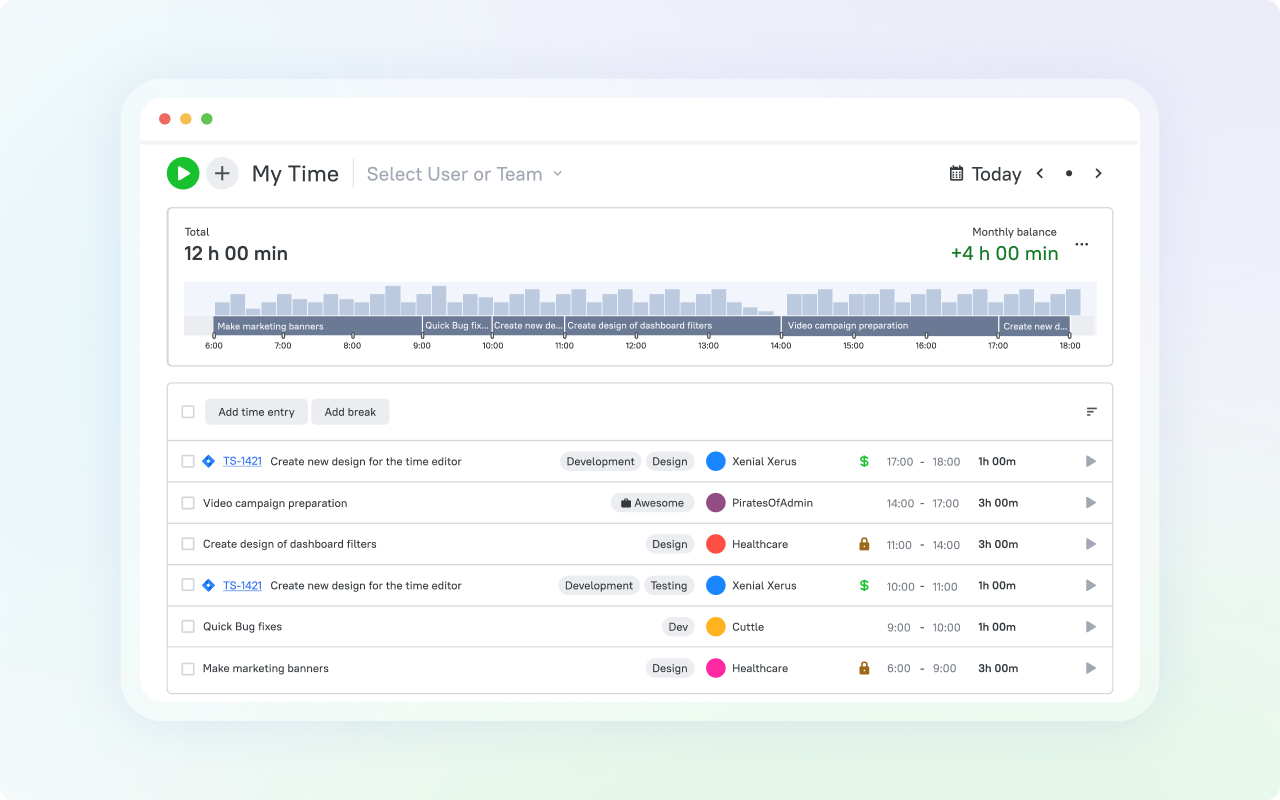Check the Video campaign preparation entry

[x=188, y=503]
